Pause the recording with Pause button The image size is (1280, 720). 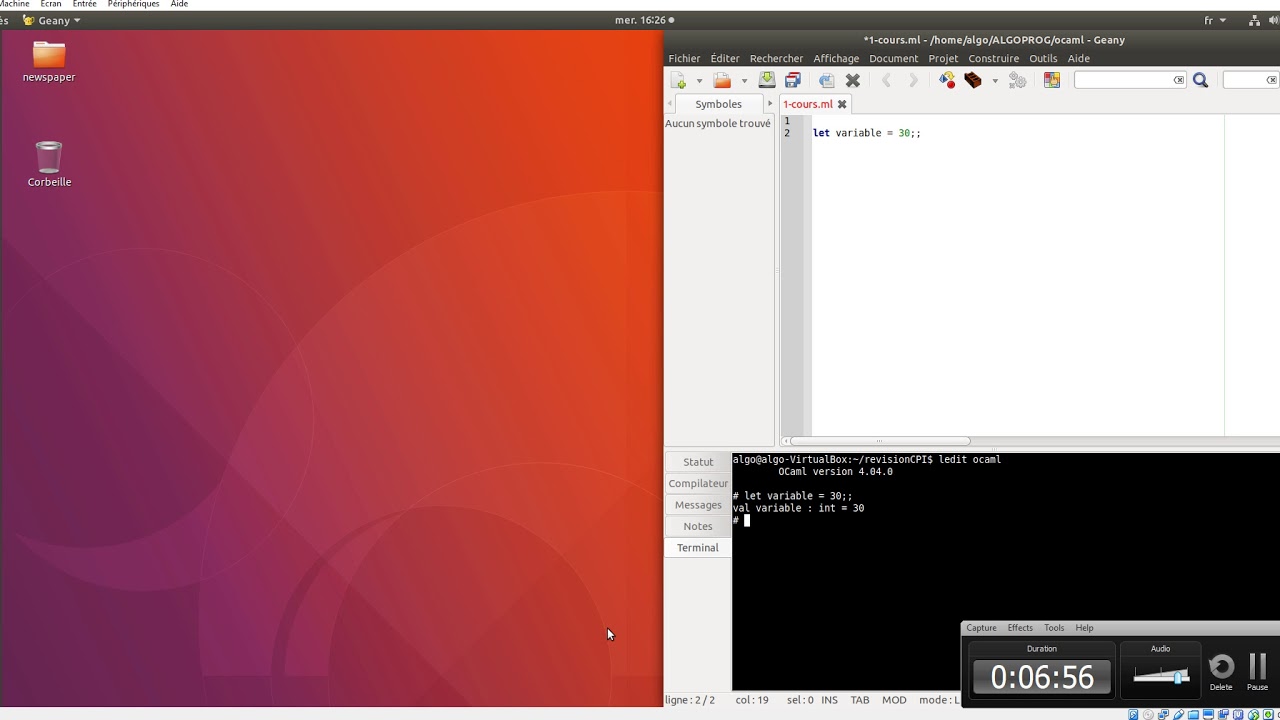pyautogui.click(x=1258, y=671)
